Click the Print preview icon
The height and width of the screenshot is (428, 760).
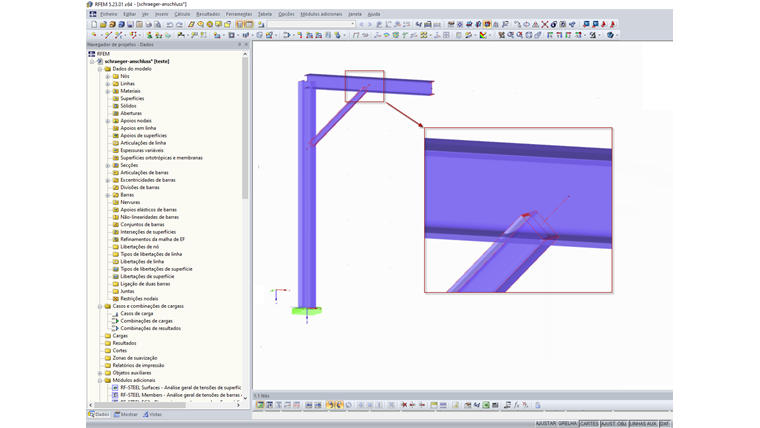point(158,24)
